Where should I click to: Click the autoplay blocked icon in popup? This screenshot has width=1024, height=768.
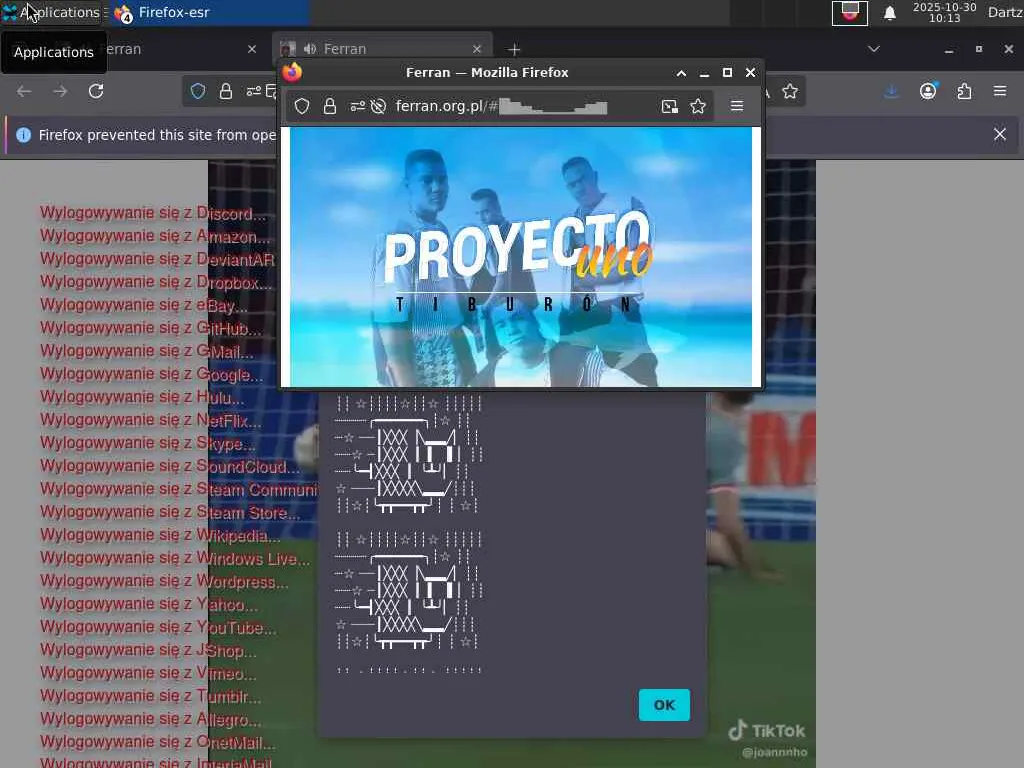click(x=378, y=106)
